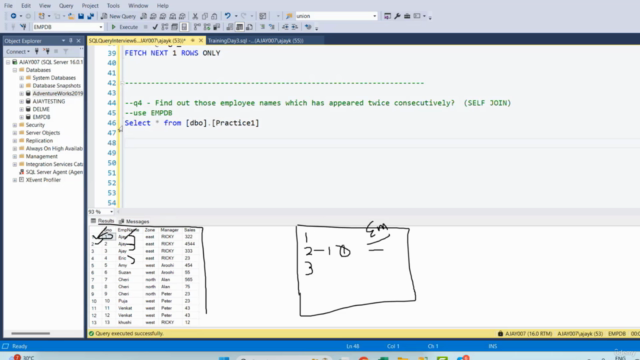Collapse the AJAY007 server node

click(x=8, y=62)
